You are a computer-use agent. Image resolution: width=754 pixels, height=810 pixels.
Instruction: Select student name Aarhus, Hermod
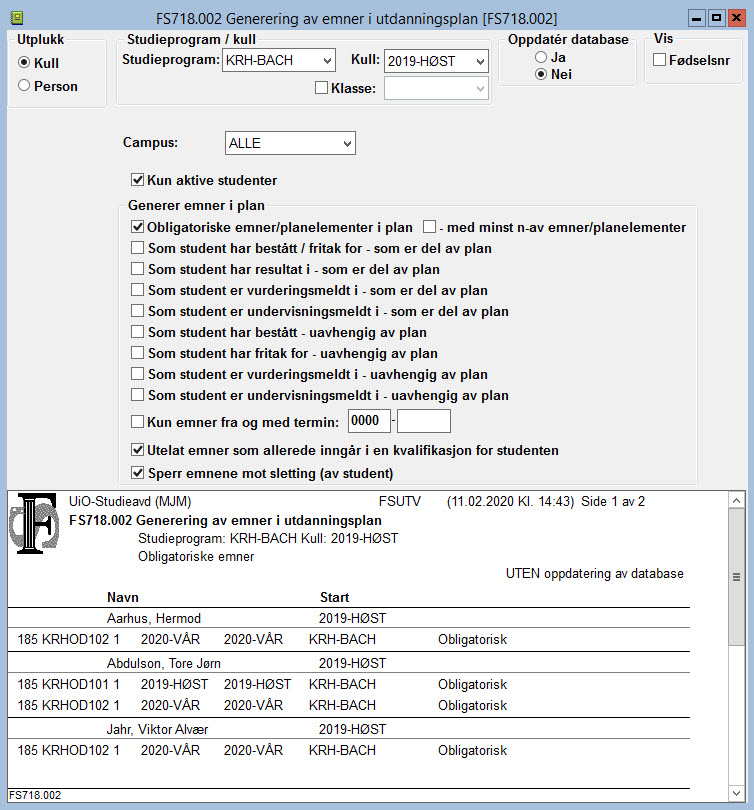[x=154, y=618]
